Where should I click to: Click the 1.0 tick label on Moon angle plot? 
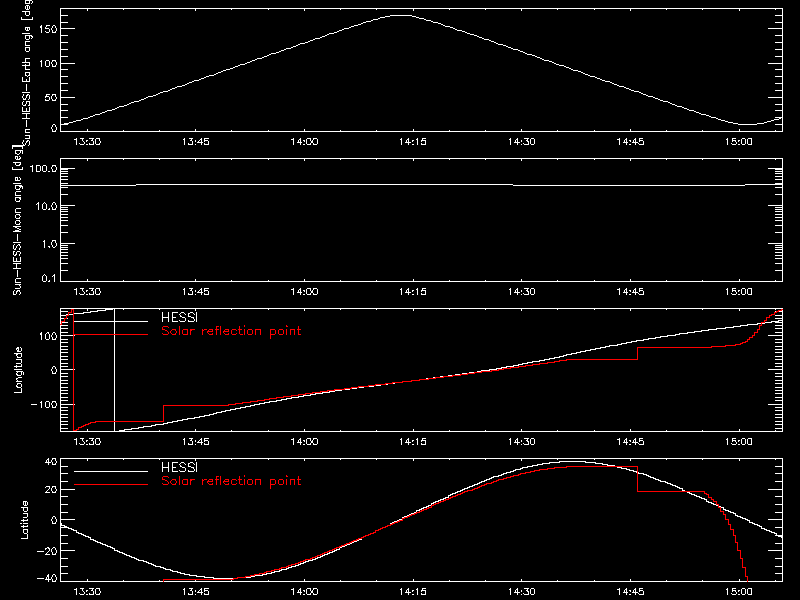click(49, 244)
